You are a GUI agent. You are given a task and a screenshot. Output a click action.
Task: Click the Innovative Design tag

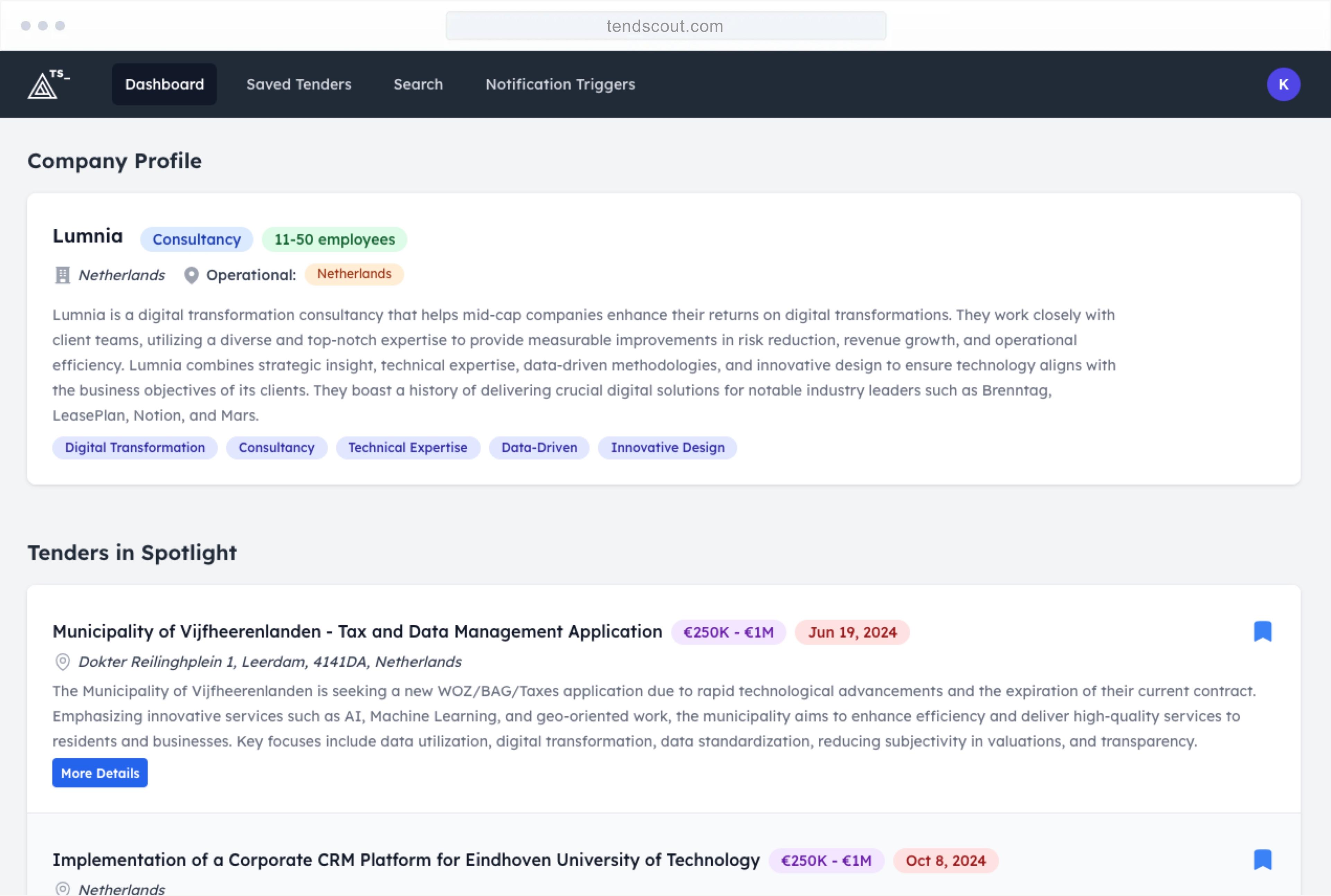tap(667, 447)
